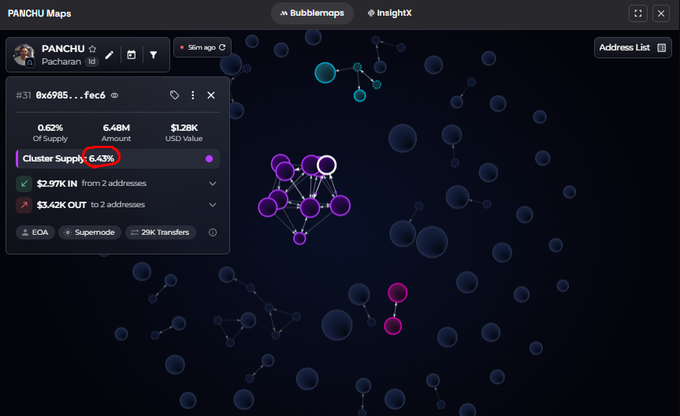Click the $1.28K USD Value
The image size is (680, 416).
click(x=184, y=128)
